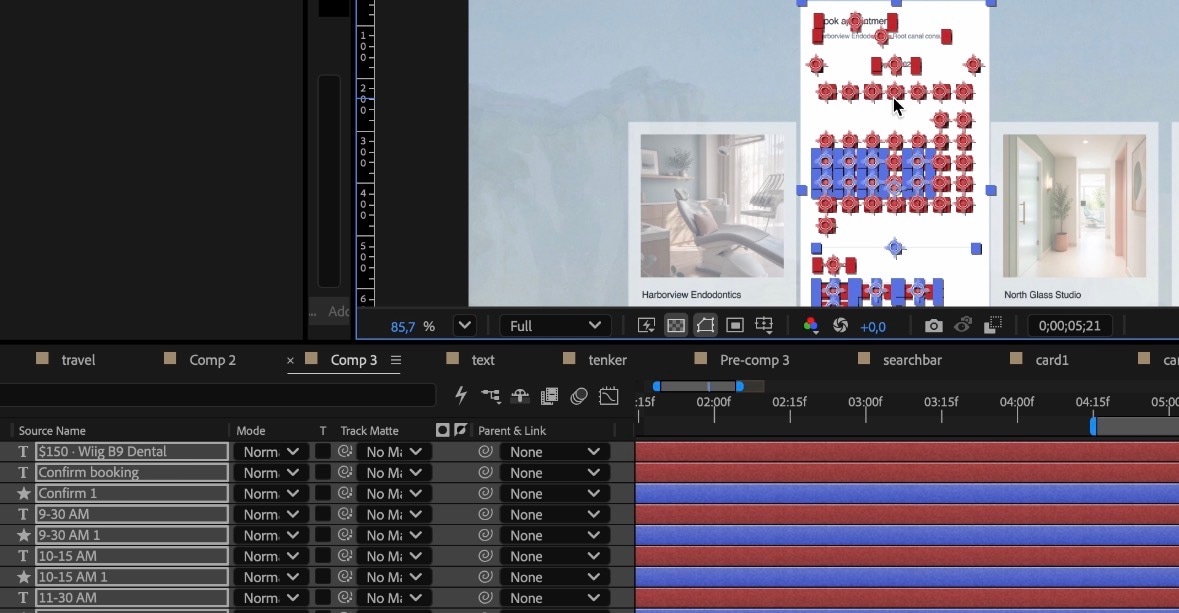Click the 85,7 magnification value

pos(403,326)
